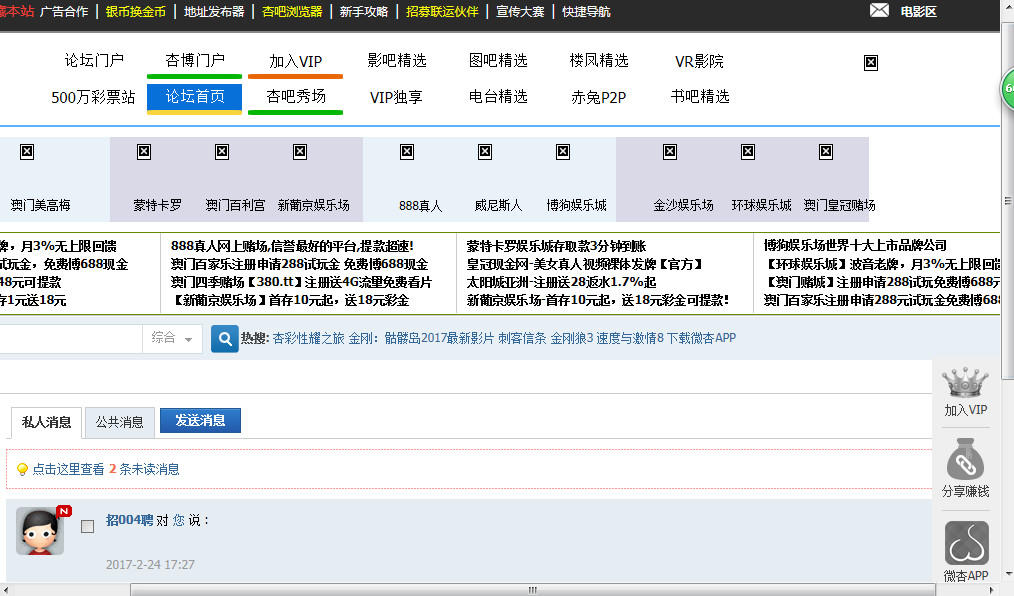Switch to 公共消息 tab
The width and height of the screenshot is (1014, 596).
point(120,423)
